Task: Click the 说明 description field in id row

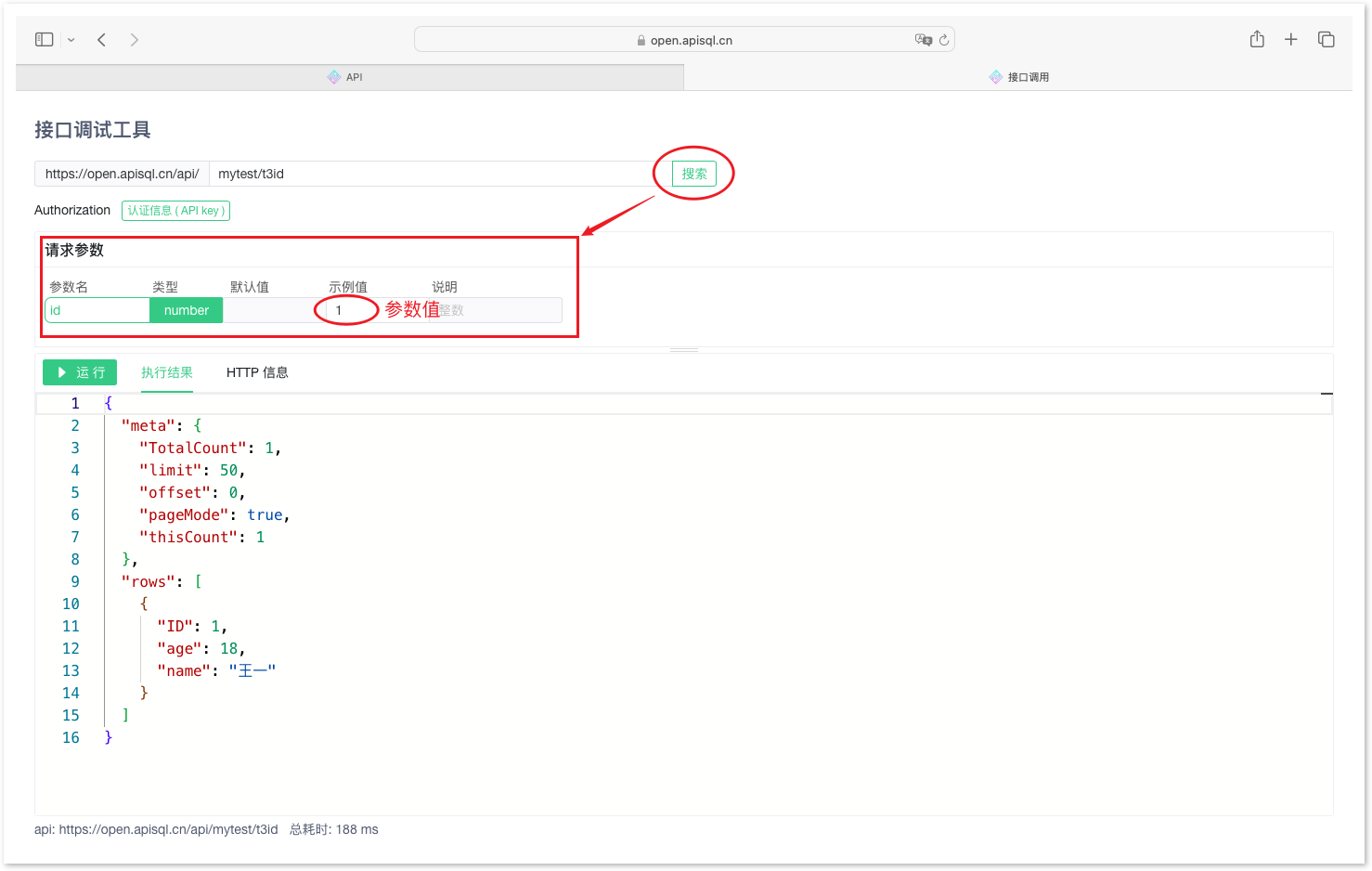Action: click(497, 310)
